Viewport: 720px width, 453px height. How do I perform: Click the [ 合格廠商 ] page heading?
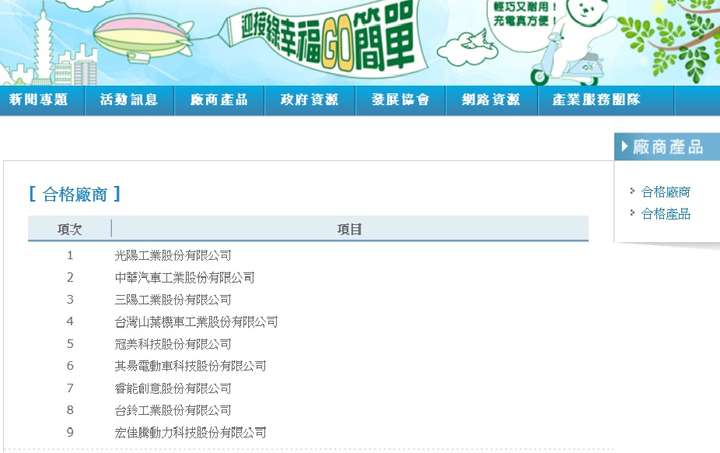click(75, 194)
